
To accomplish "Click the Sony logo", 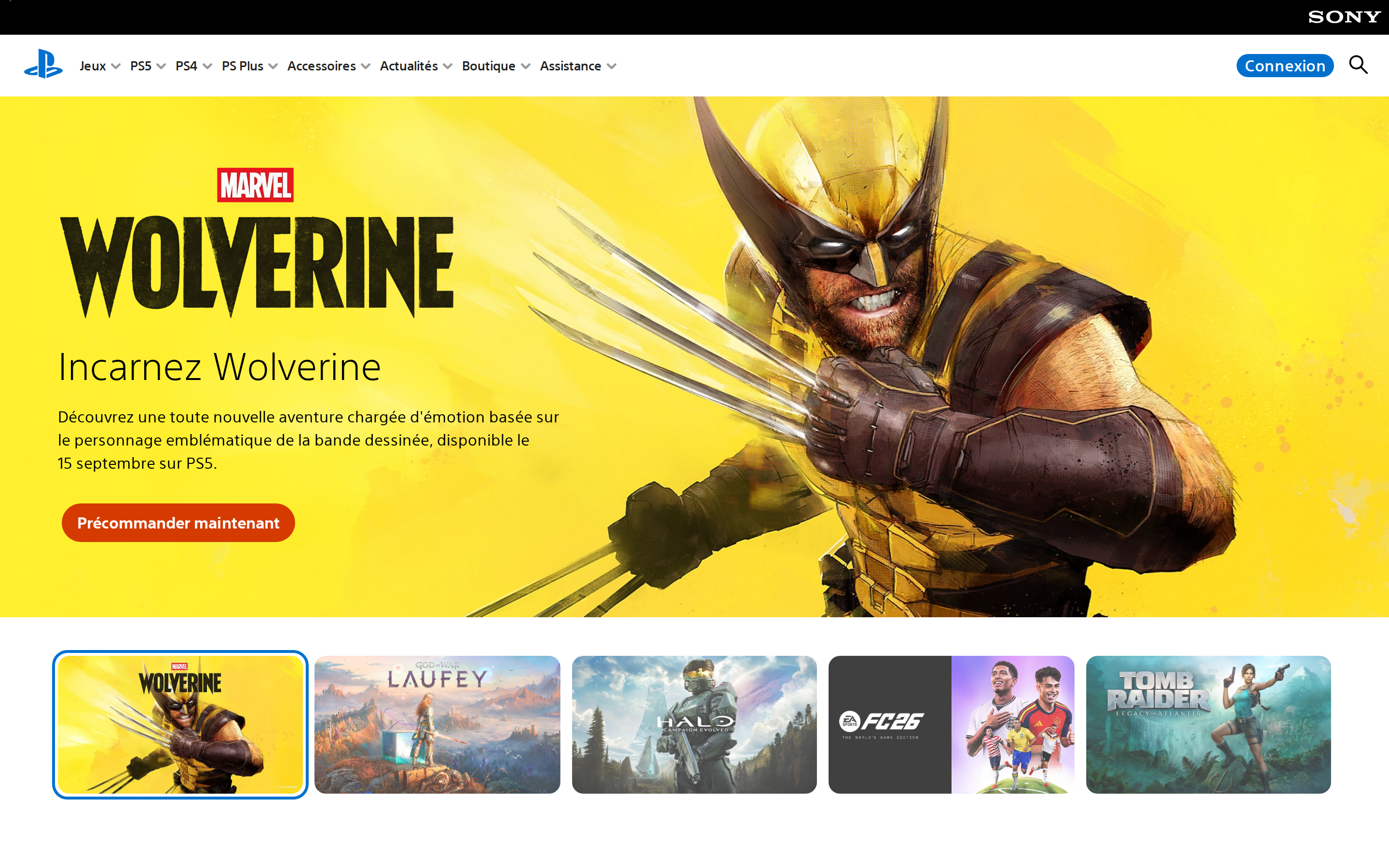I will point(1344,17).
